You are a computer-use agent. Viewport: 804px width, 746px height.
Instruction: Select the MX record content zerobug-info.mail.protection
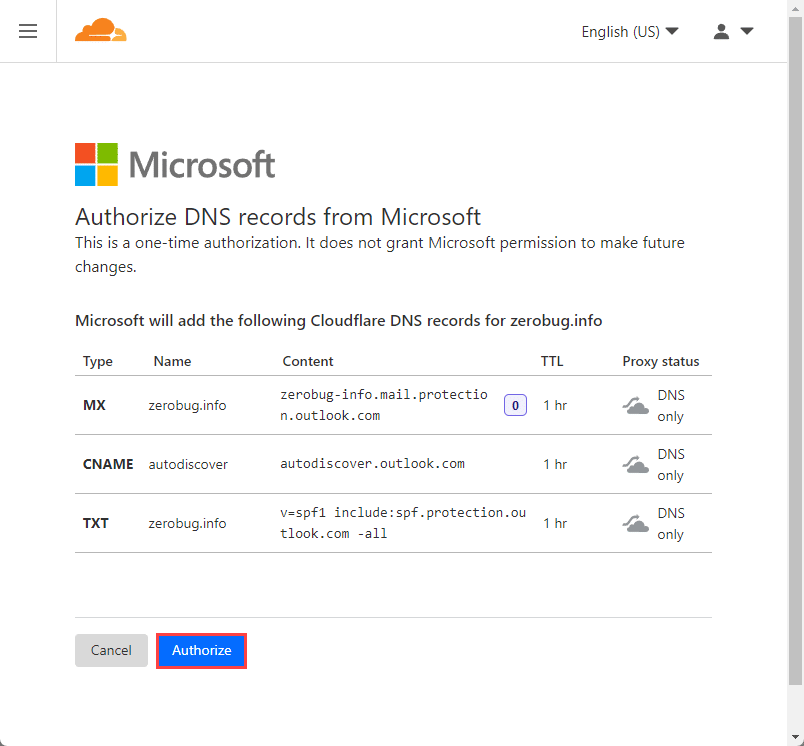(384, 405)
